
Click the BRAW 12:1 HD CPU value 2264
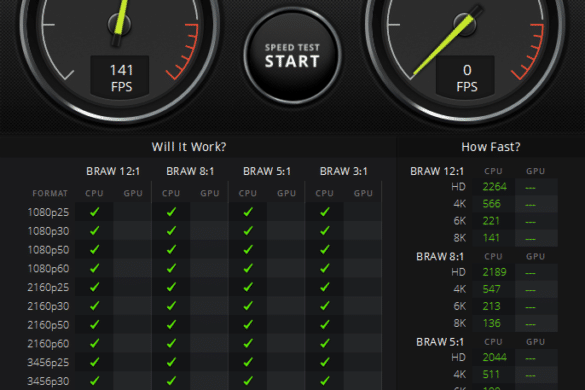[494, 187]
